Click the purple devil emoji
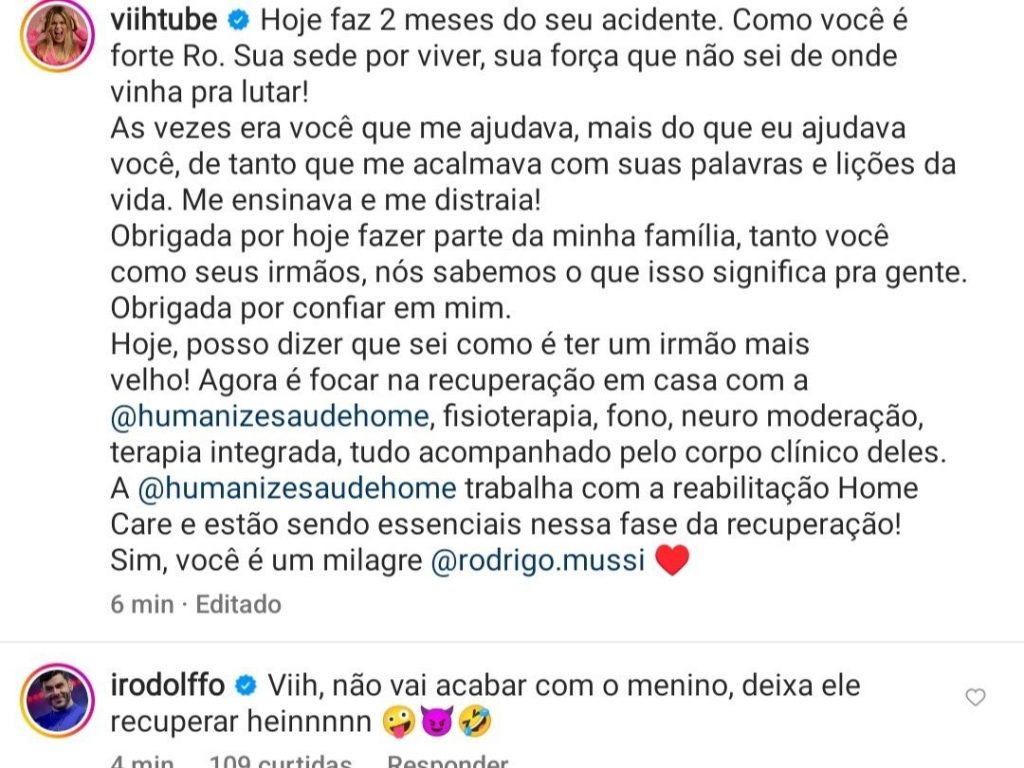This screenshot has height=768, width=1024. (437, 722)
